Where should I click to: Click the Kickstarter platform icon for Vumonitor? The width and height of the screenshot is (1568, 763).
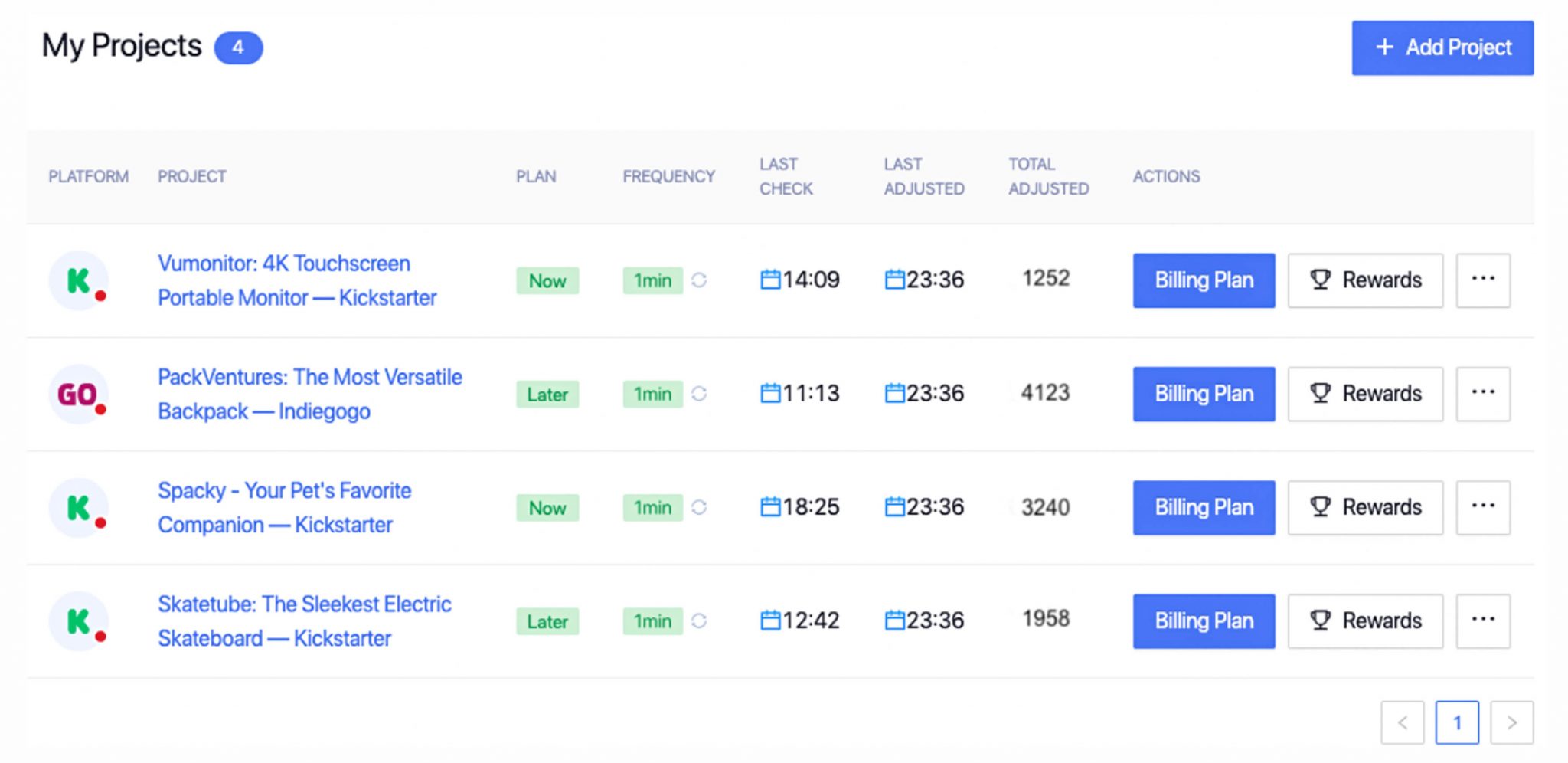79,280
